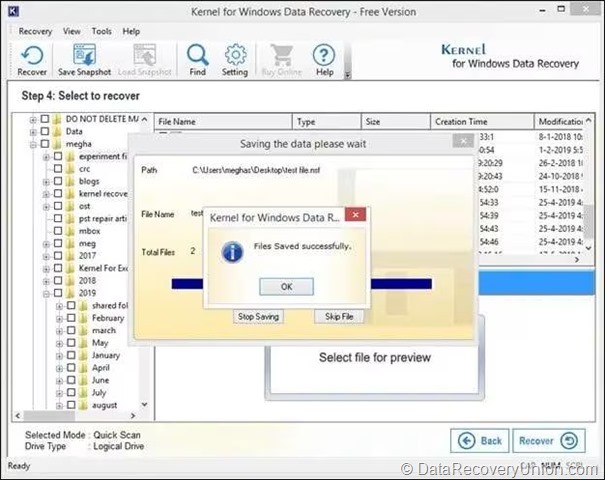Click the blogs folder icon

tap(70, 181)
